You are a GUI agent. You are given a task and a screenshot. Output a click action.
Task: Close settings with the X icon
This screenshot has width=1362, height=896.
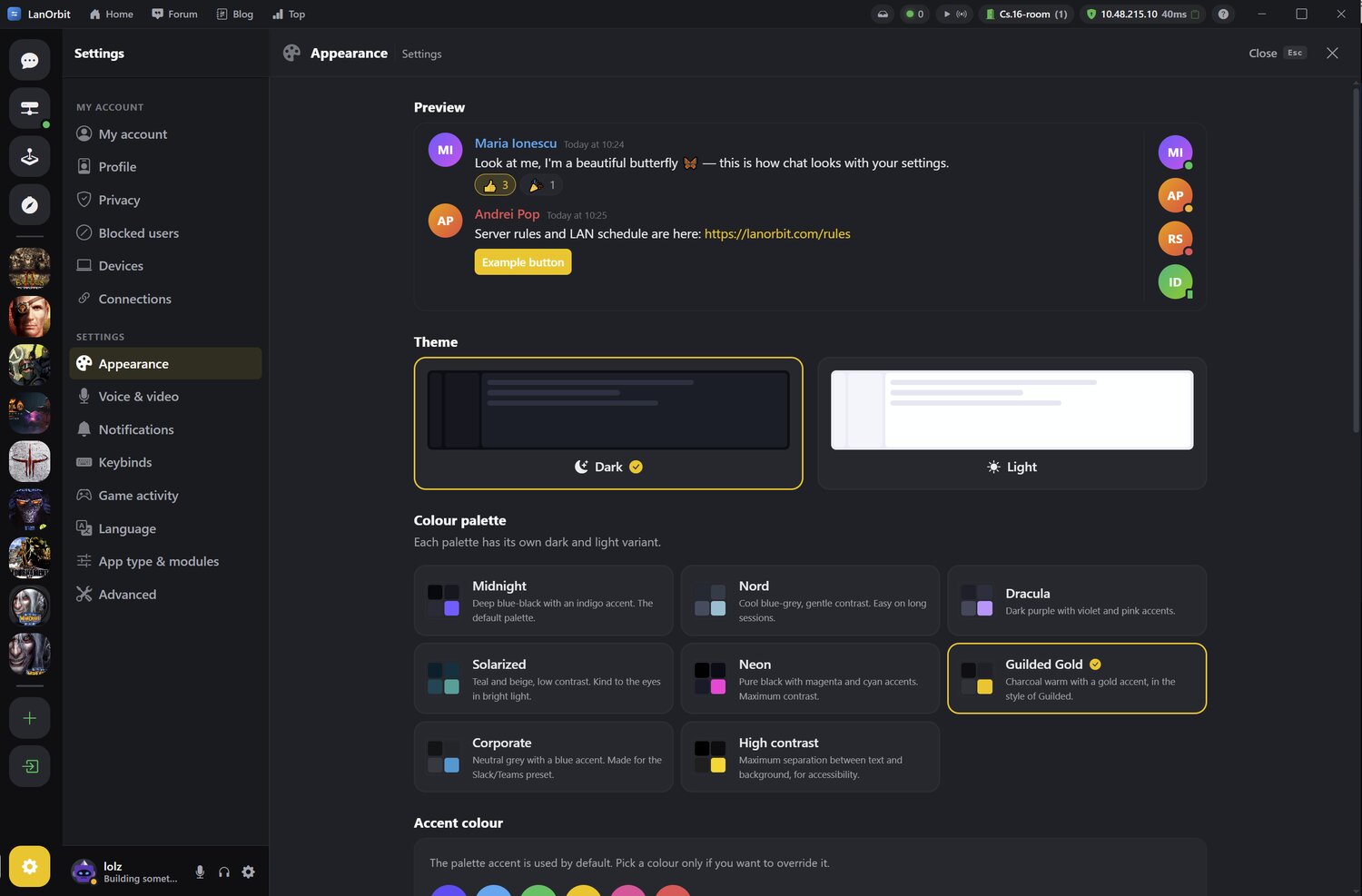pyautogui.click(x=1332, y=53)
